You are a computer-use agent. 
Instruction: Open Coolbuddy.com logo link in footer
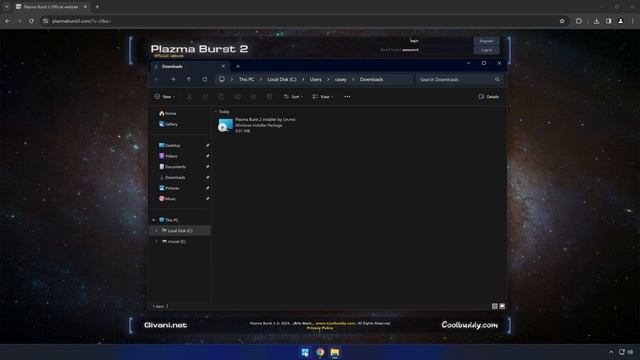(469, 325)
